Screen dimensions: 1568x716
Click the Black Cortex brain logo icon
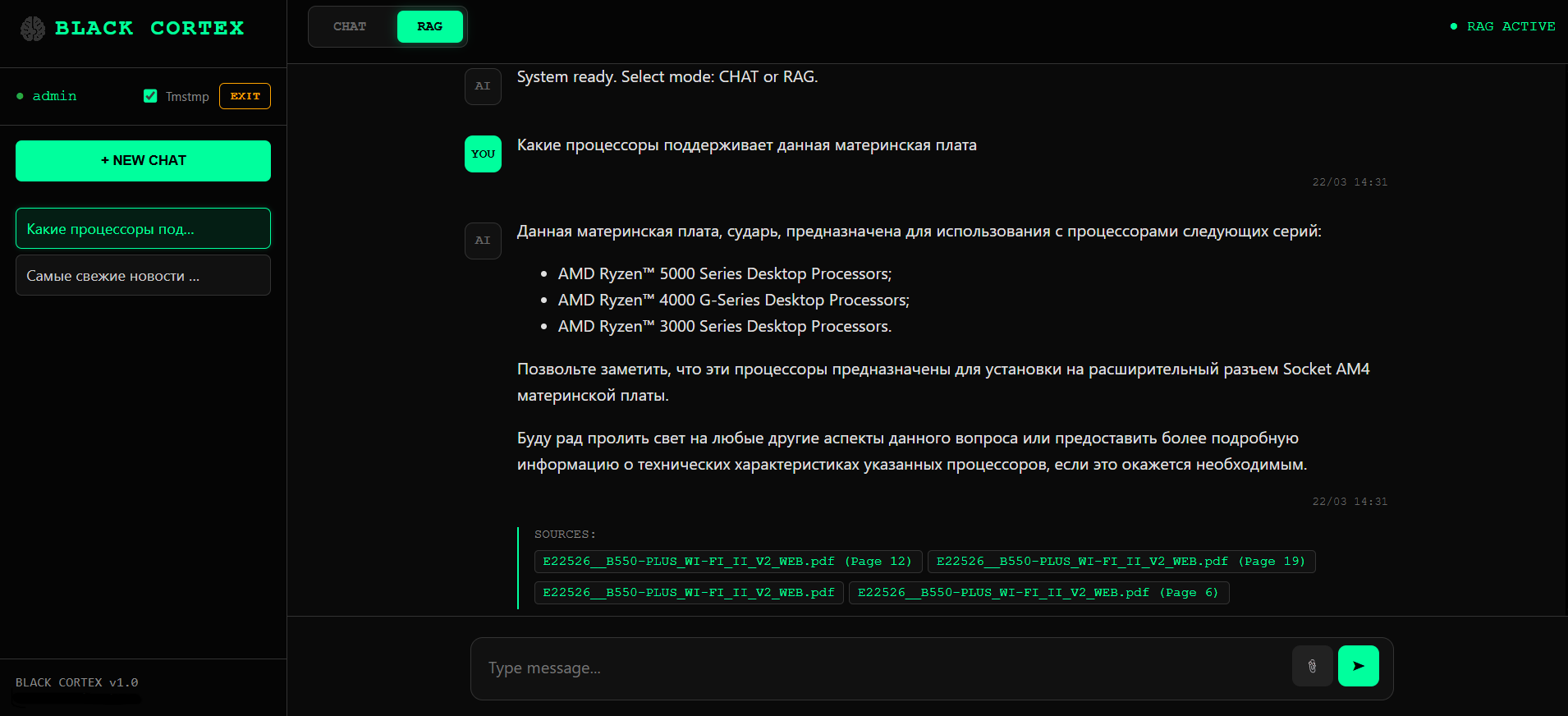point(33,29)
